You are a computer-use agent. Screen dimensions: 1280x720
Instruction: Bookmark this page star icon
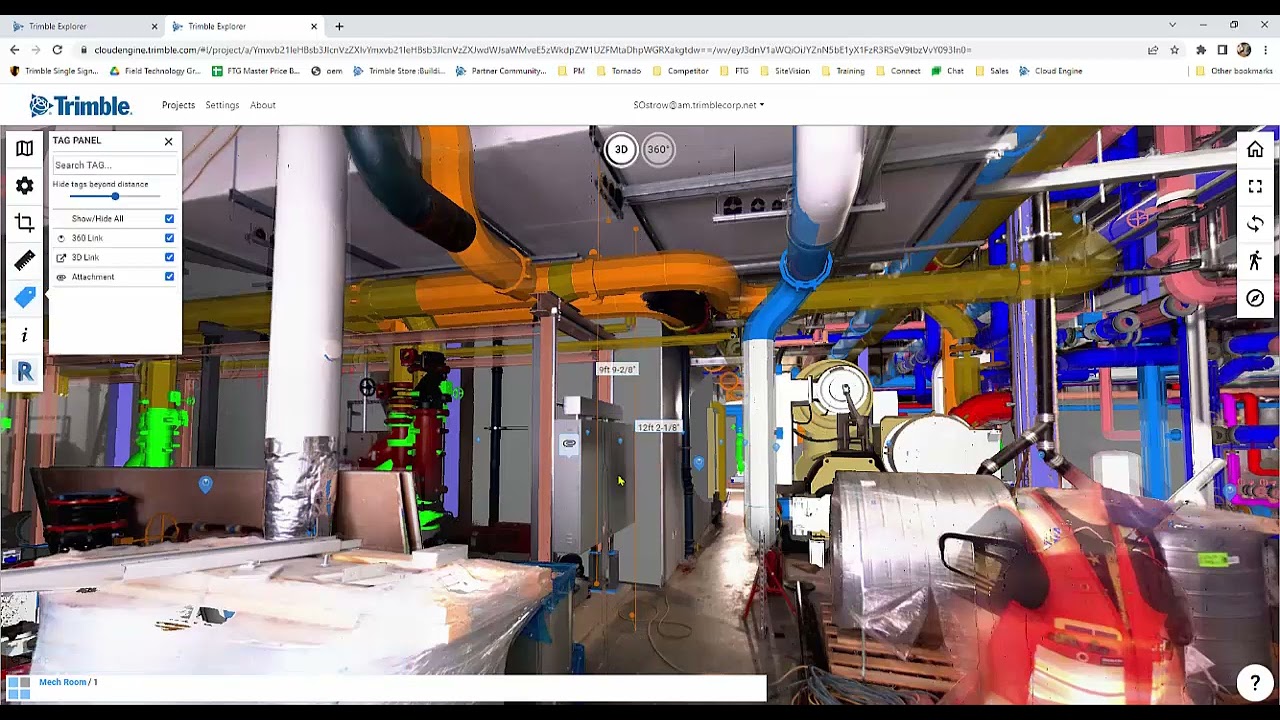tap(1174, 49)
